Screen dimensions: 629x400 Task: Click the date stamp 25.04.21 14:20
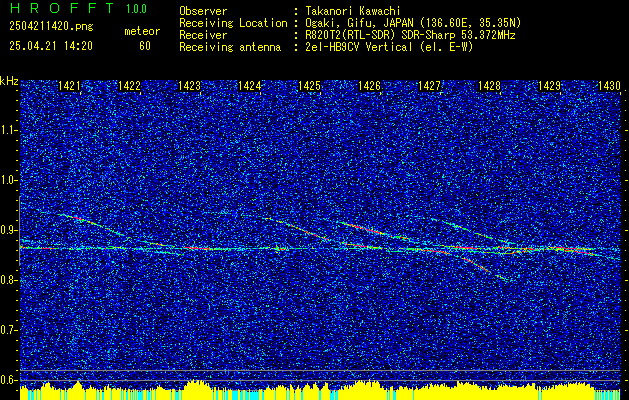(x=51, y=46)
